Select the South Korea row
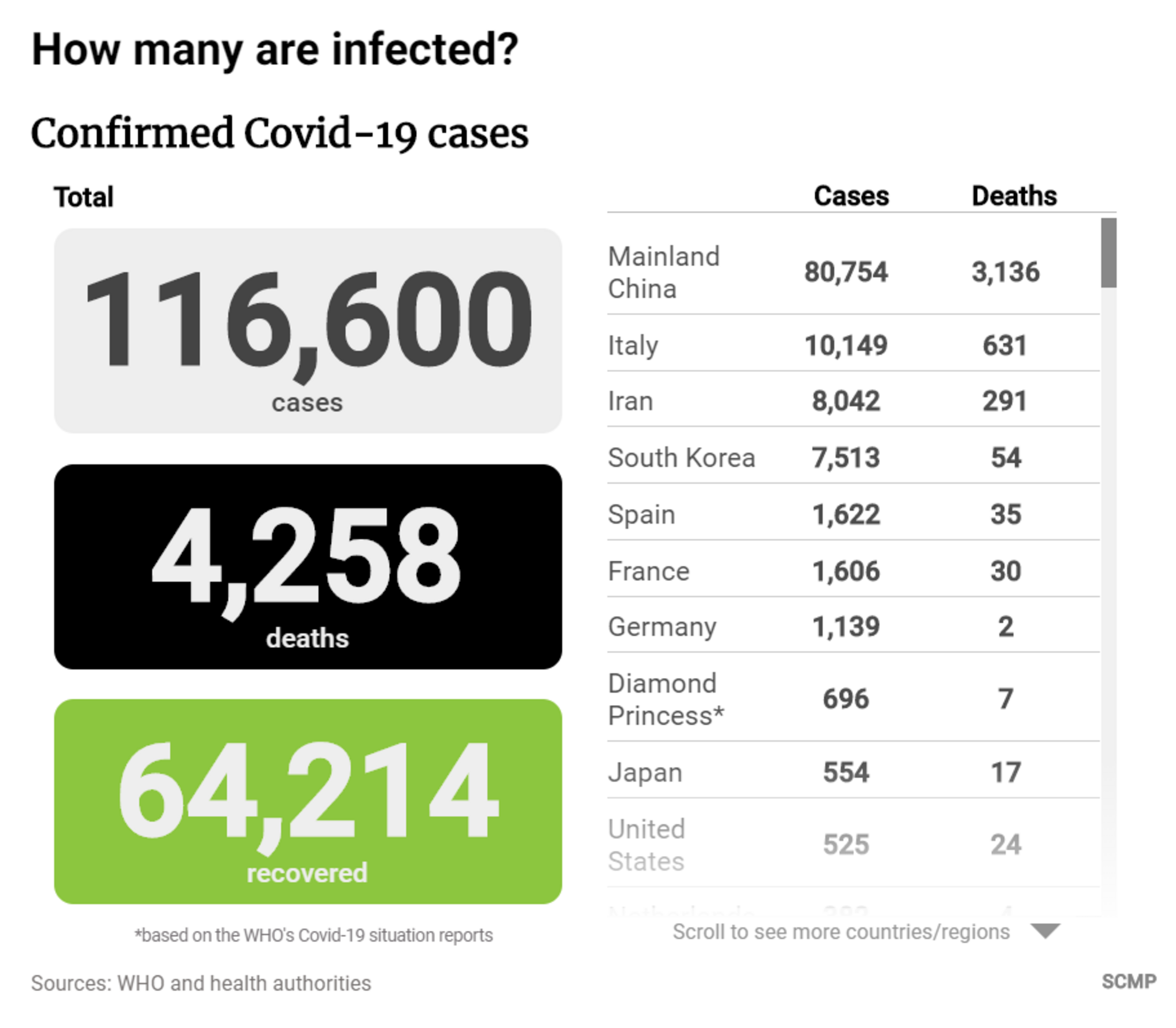The width and height of the screenshot is (1176, 1028). (x=853, y=457)
